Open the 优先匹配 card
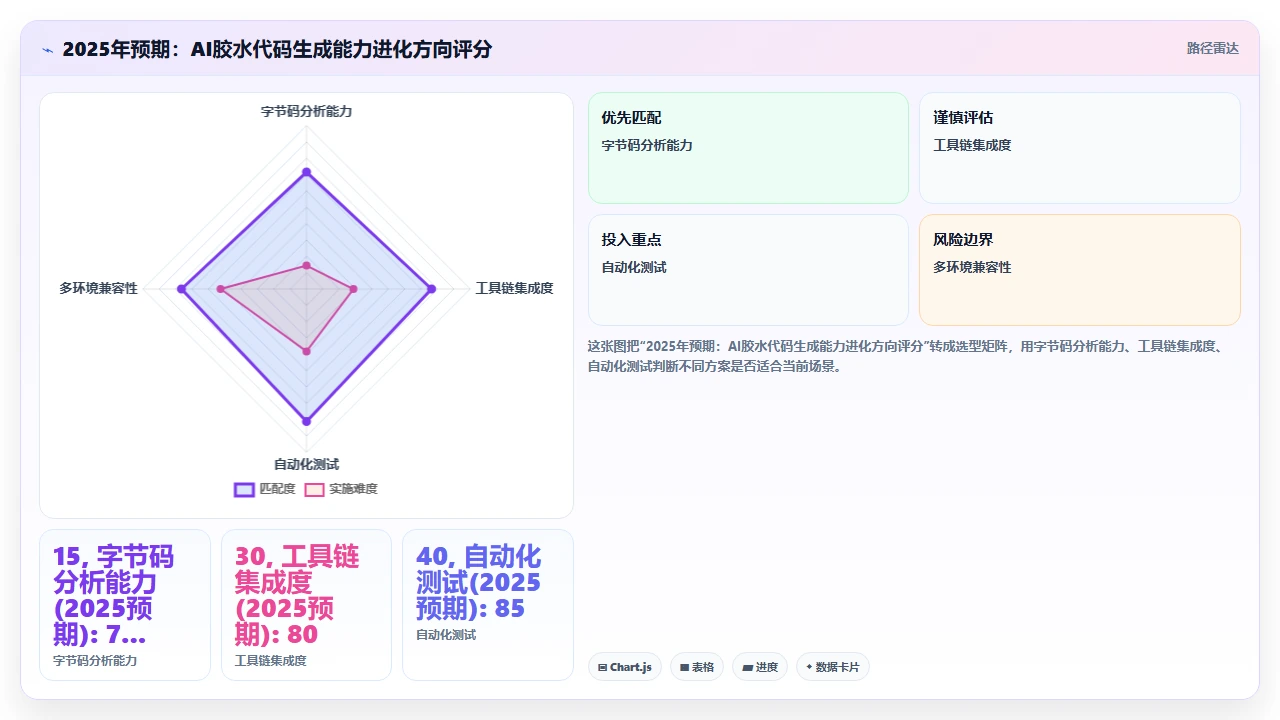This screenshot has height=720, width=1280. [748, 148]
